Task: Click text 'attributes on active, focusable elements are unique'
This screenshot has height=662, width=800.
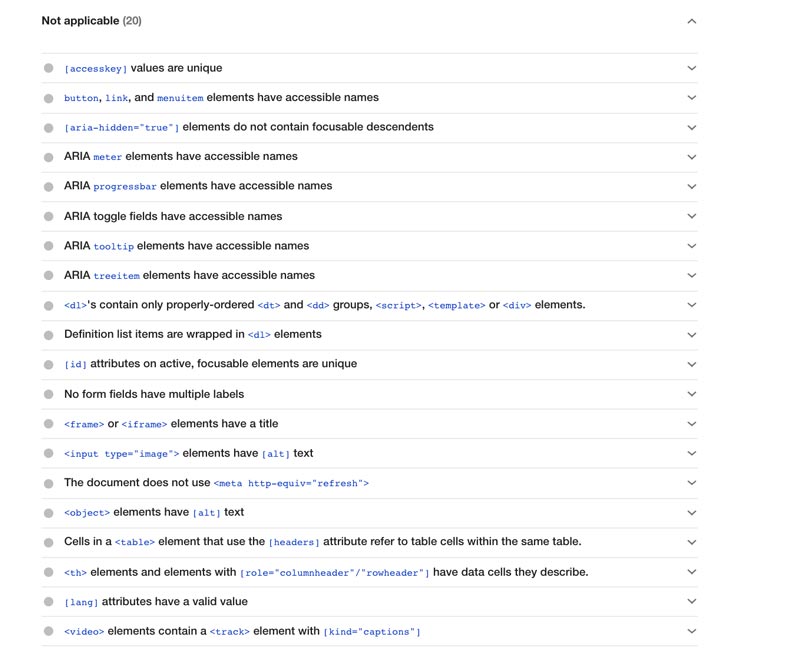Action: (x=223, y=364)
